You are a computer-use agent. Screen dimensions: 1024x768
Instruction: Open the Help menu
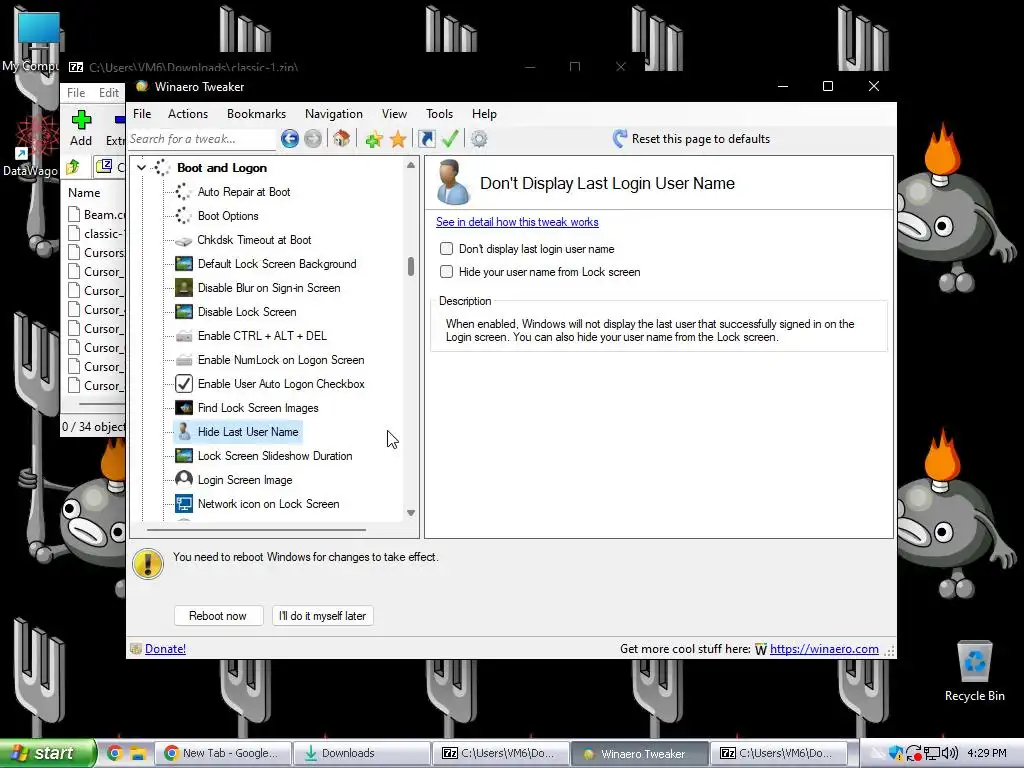click(485, 114)
